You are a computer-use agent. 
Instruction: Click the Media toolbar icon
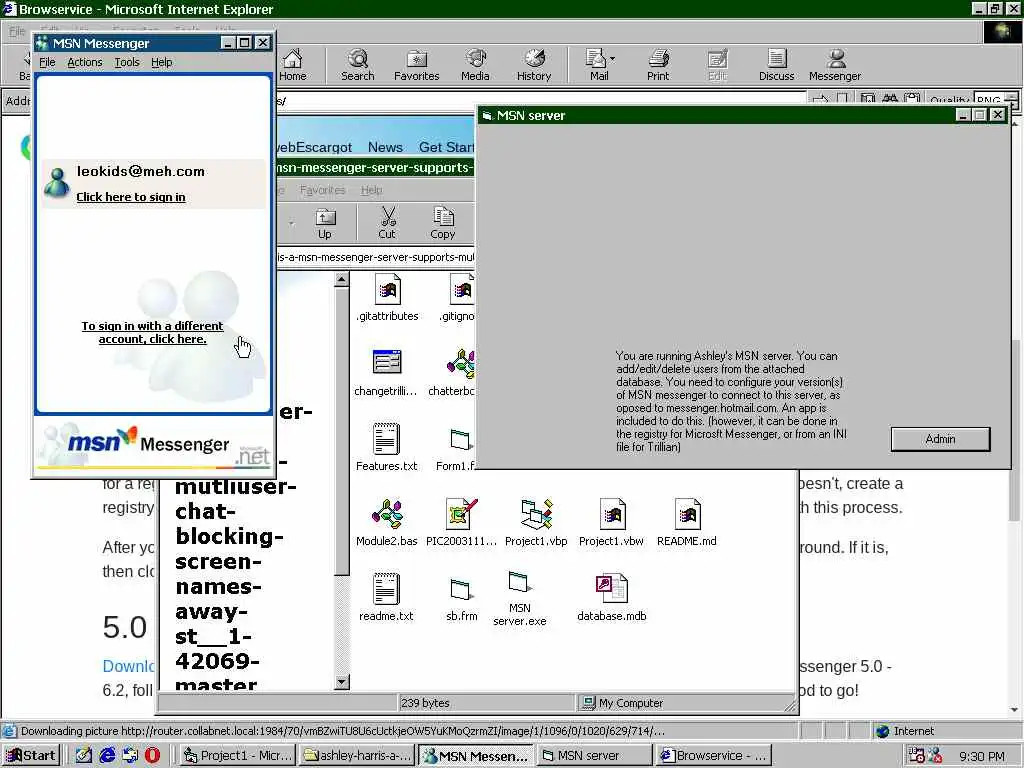(x=475, y=65)
